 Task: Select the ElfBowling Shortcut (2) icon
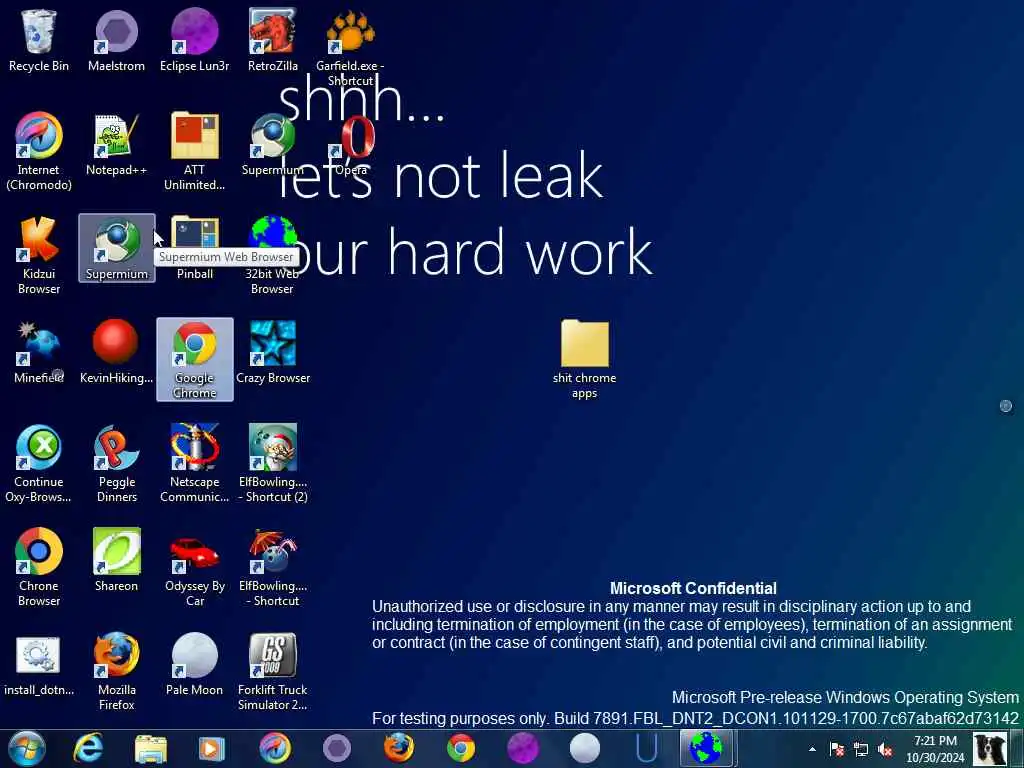[x=273, y=464]
